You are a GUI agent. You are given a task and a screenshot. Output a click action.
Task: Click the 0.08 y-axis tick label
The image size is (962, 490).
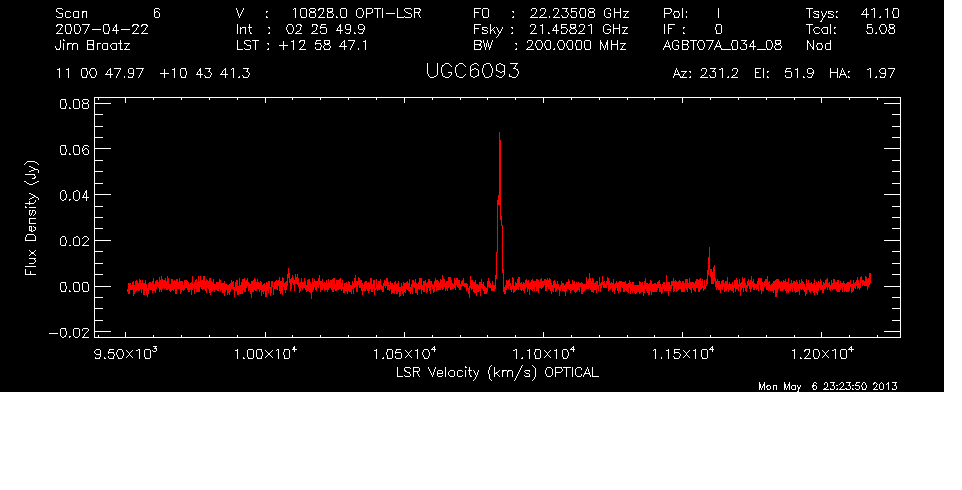tap(74, 104)
